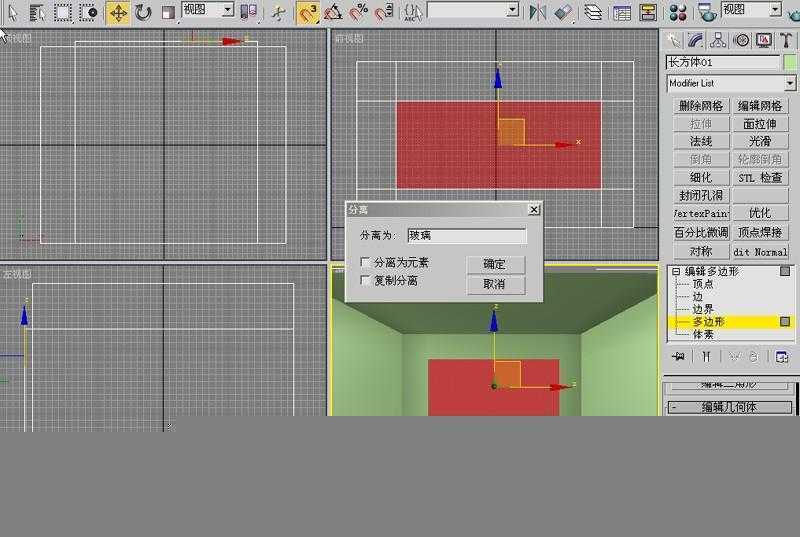This screenshot has width=800, height=537.
Task: Select the 边界 sub-object level
Action: pyautogui.click(x=703, y=309)
